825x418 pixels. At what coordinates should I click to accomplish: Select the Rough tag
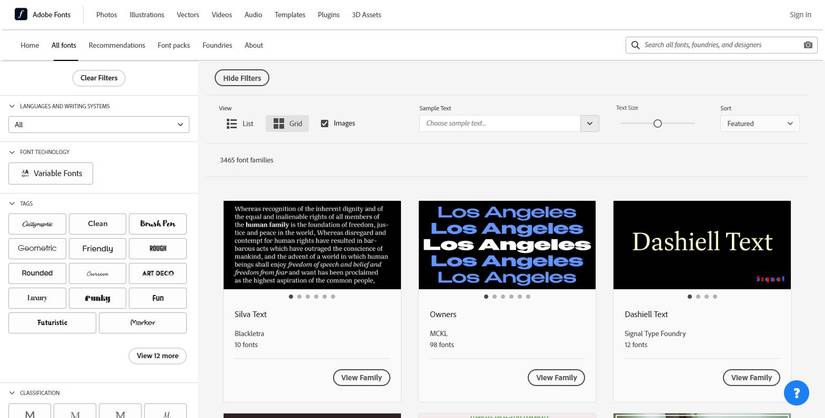(x=158, y=248)
